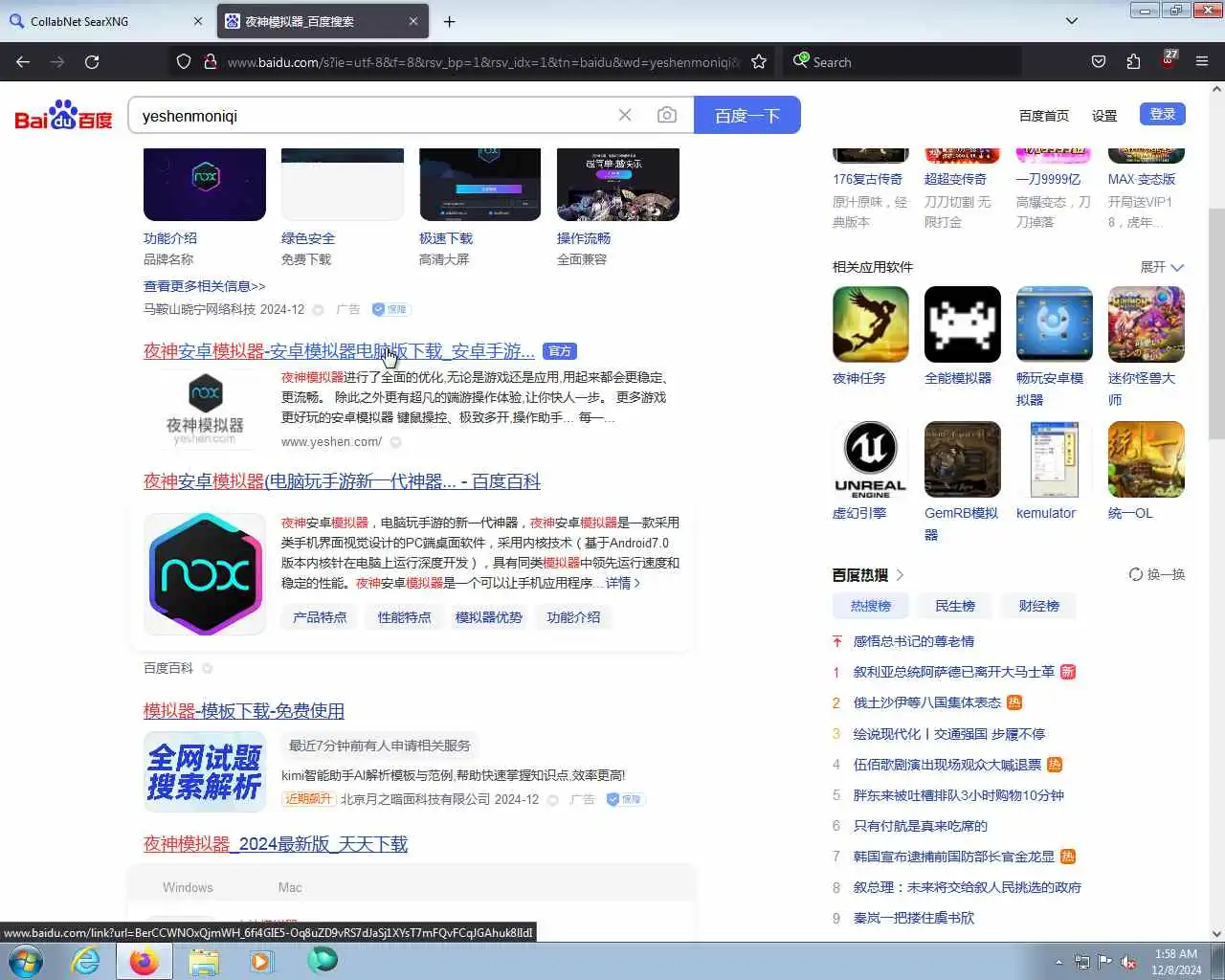Open the 模拟器优势 section button

[489, 617]
